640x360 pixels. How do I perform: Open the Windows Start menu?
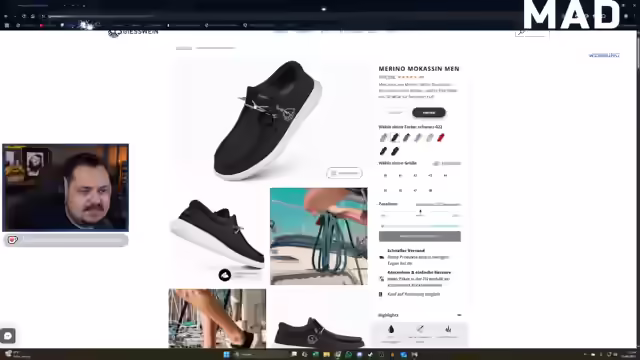click(227, 354)
